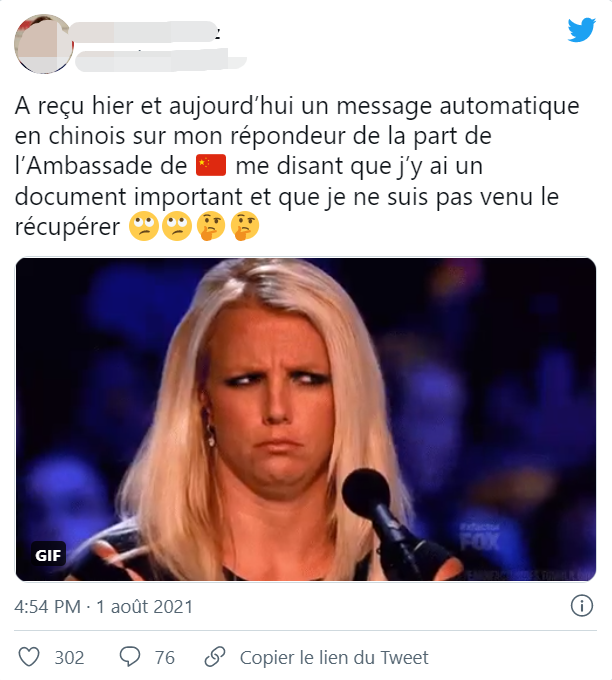Click the tweet text about the Ambassade
The image size is (612, 680).
tap(297, 166)
